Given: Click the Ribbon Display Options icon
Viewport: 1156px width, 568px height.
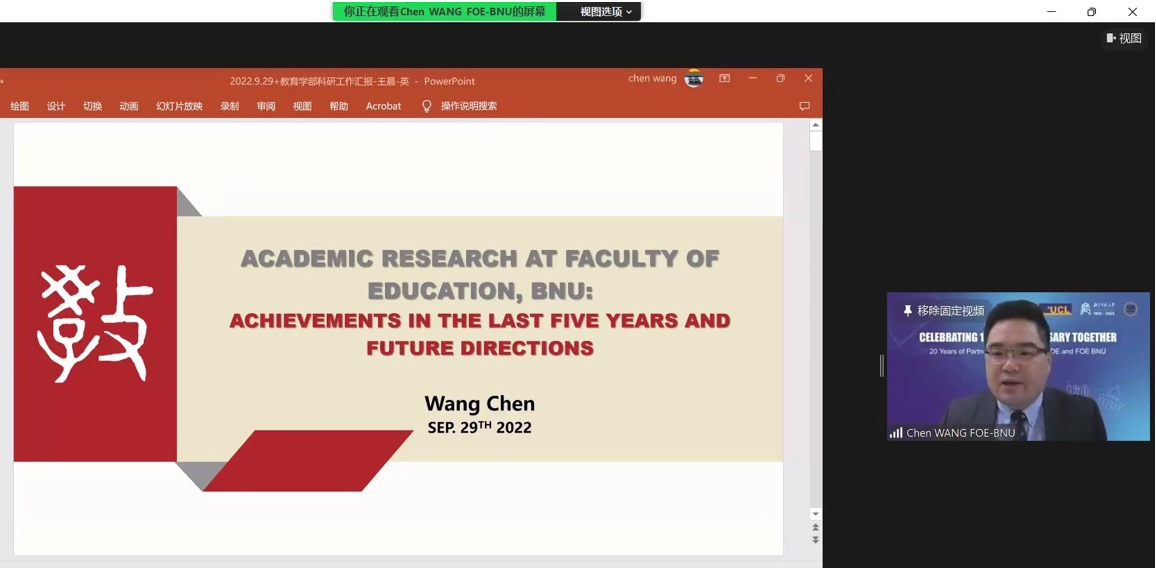Looking at the screenshot, I should tap(725, 79).
